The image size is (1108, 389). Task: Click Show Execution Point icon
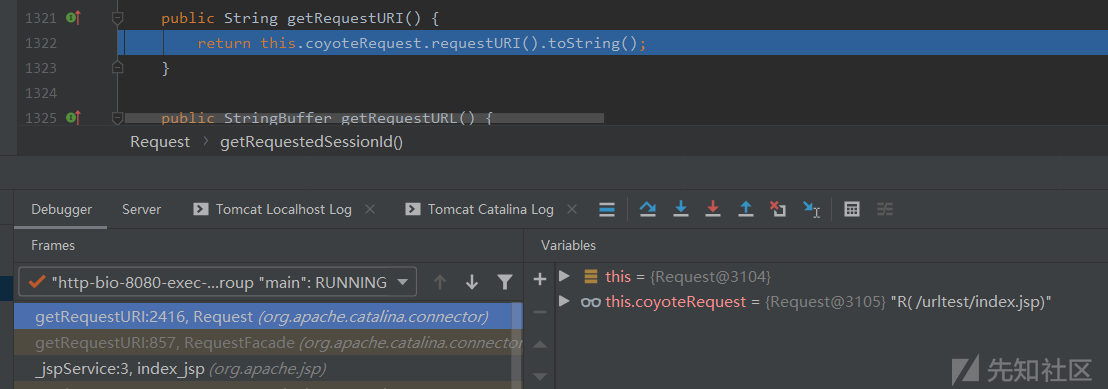(x=606, y=209)
